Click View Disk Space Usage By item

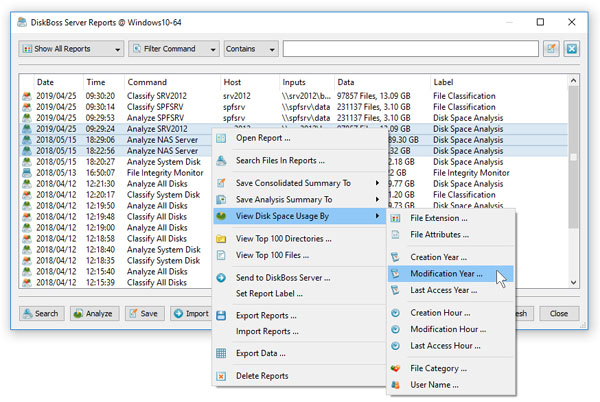point(299,216)
